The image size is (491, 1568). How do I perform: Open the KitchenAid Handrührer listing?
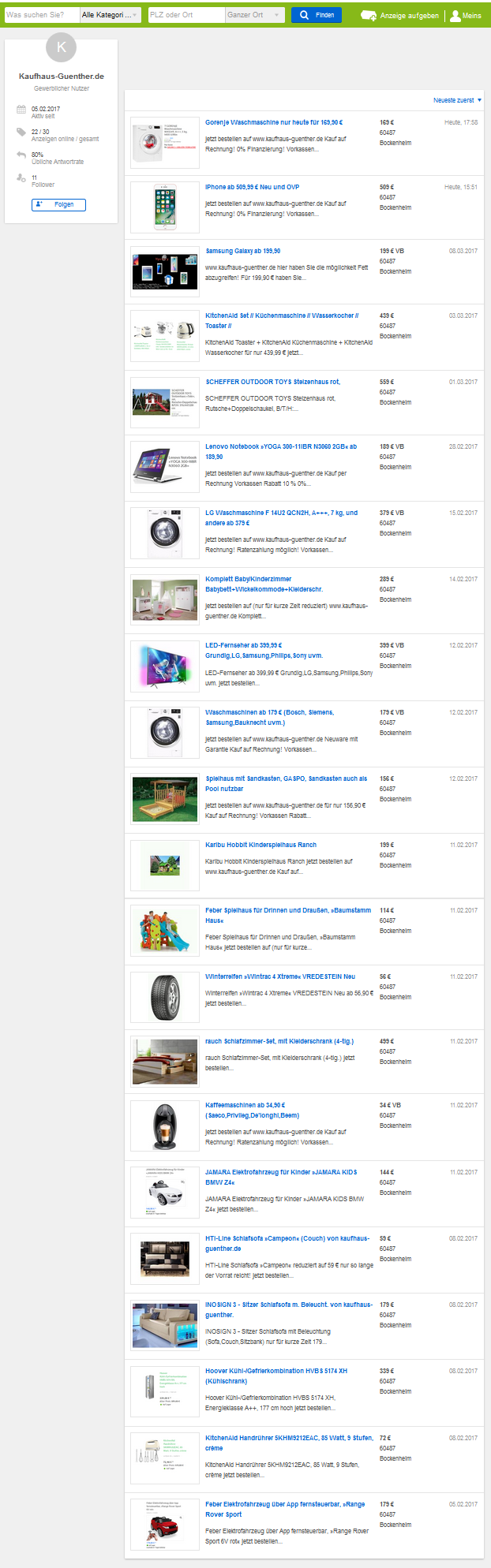click(289, 1443)
